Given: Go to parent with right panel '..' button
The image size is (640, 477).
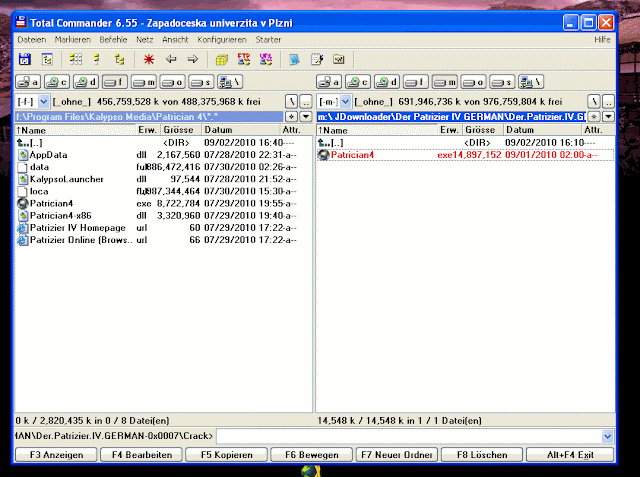Looking at the screenshot, I should (608, 102).
